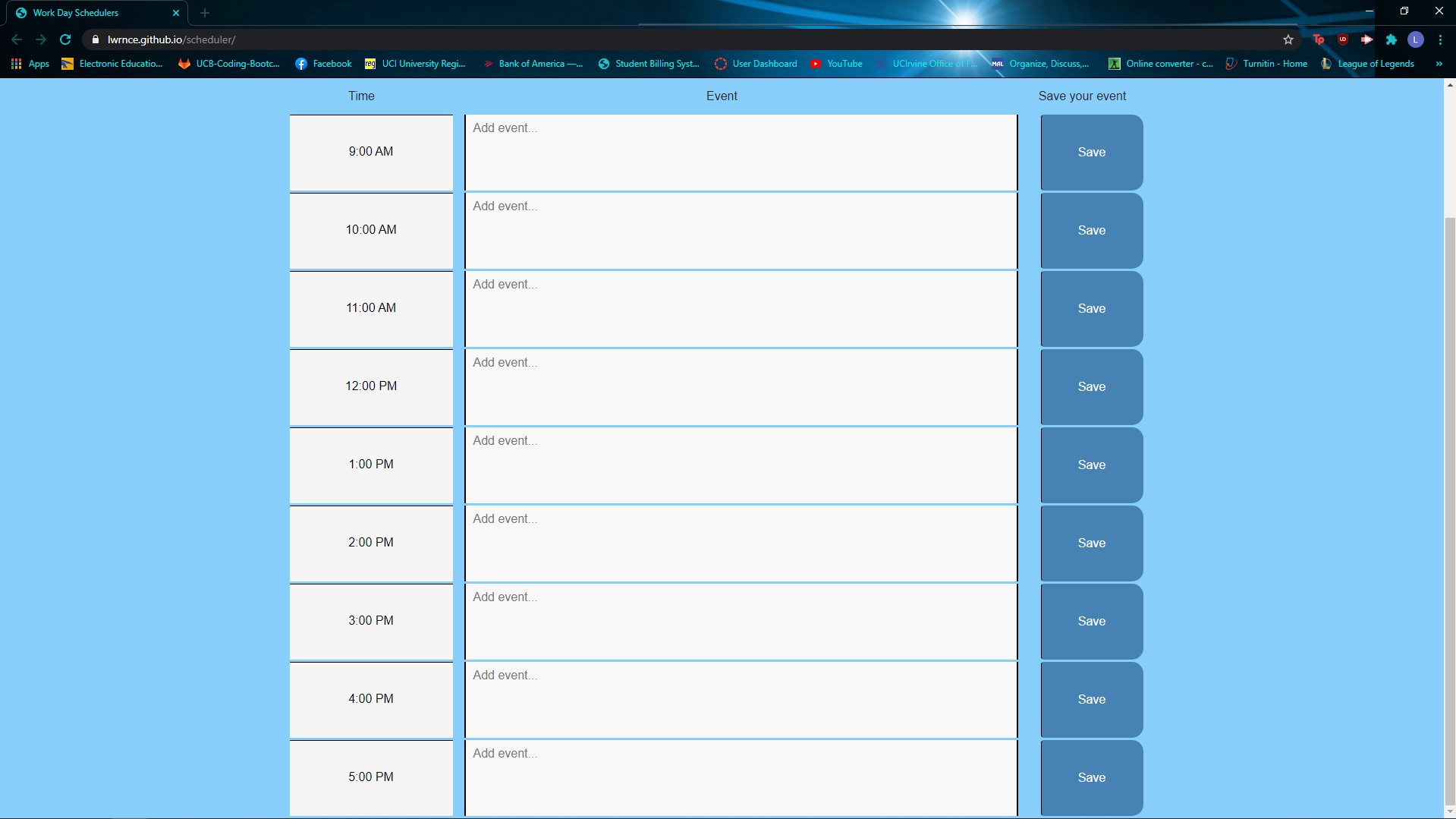Screen dimensions: 1456x819
Task: Open the Turnitin - Home bookmark
Action: point(1266,64)
